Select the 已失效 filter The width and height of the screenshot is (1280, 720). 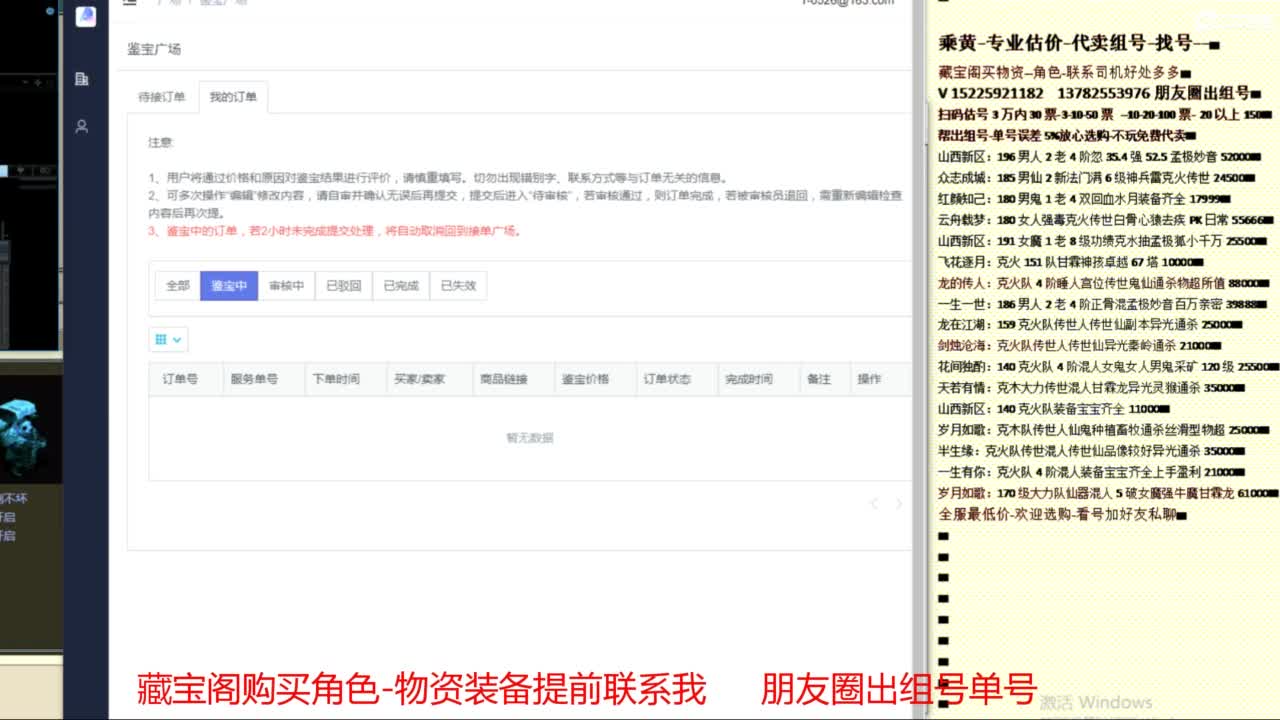[458, 285]
